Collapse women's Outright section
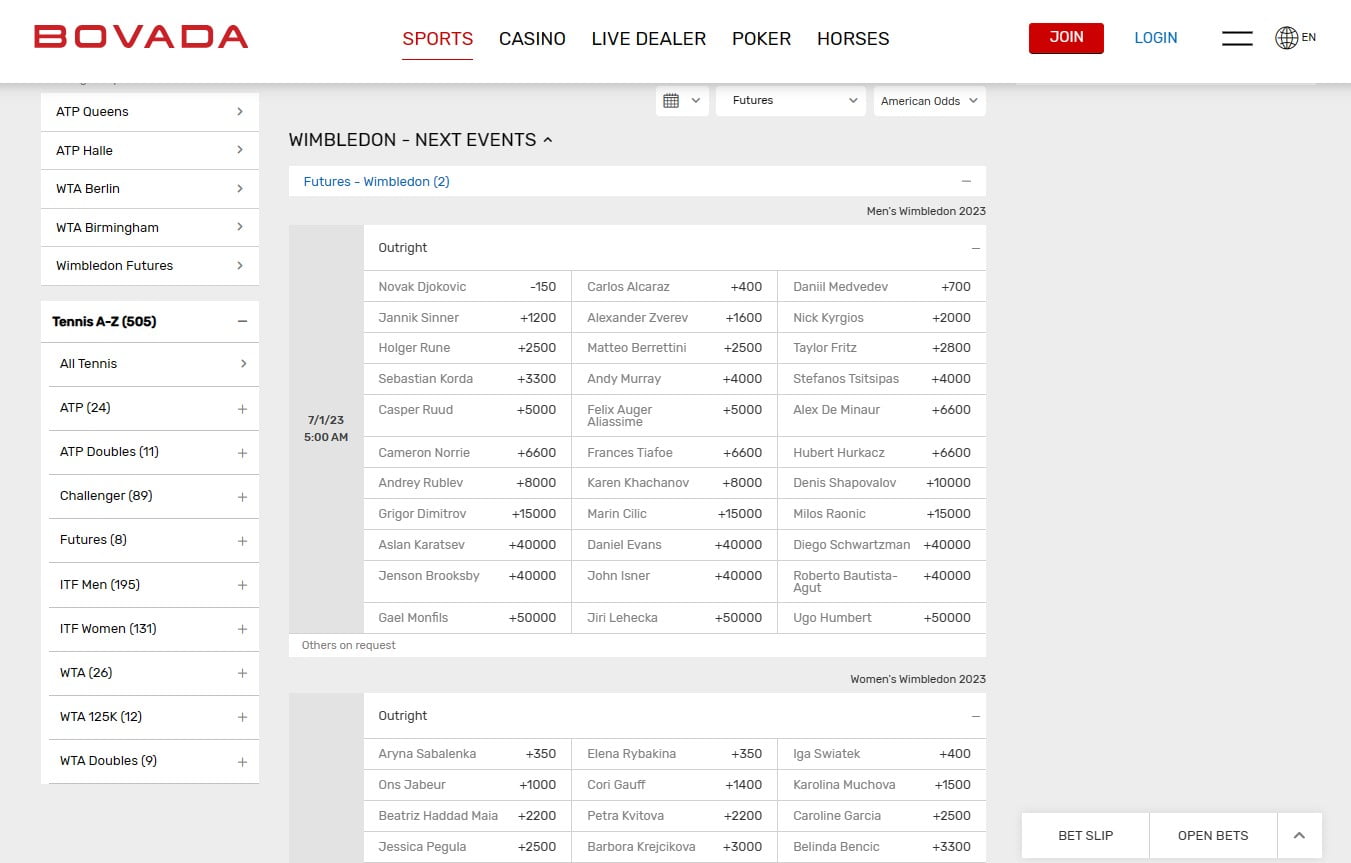This screenshot has width=1351, height=863. pyautogui.click(x=976, y=716)
